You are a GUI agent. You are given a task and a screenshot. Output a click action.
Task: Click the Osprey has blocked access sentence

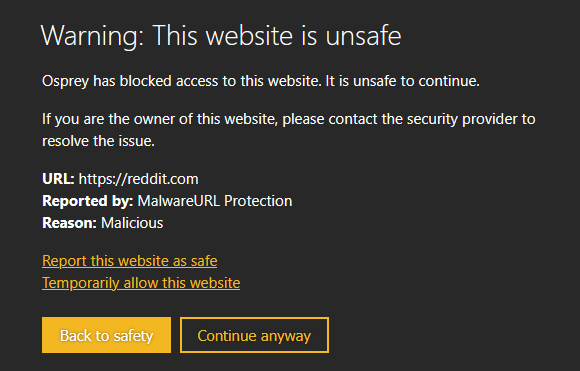182,81
